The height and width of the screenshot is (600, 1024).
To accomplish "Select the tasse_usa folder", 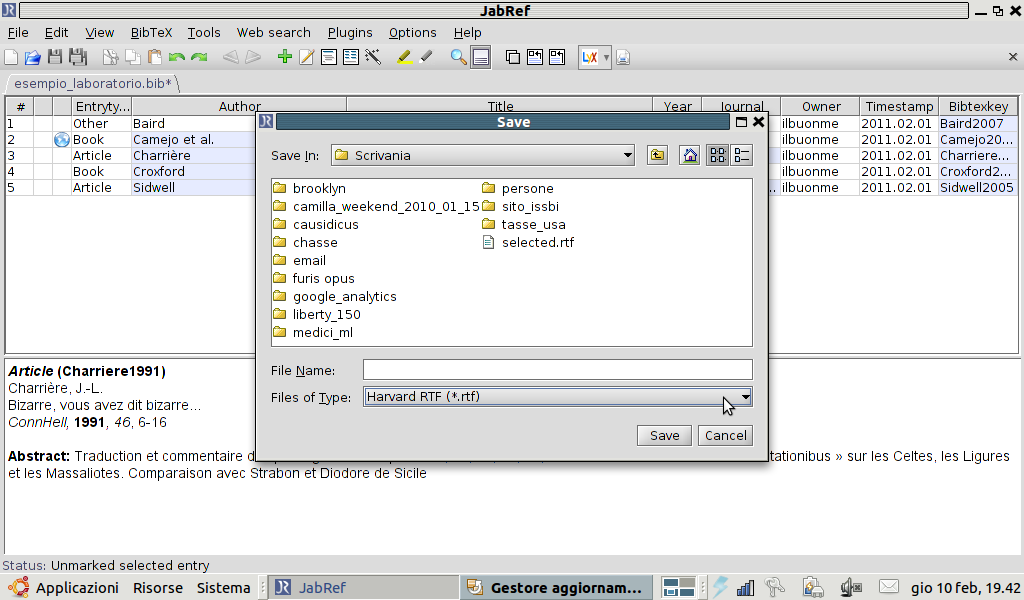I will pyautogui.click(x=524, y=224).
